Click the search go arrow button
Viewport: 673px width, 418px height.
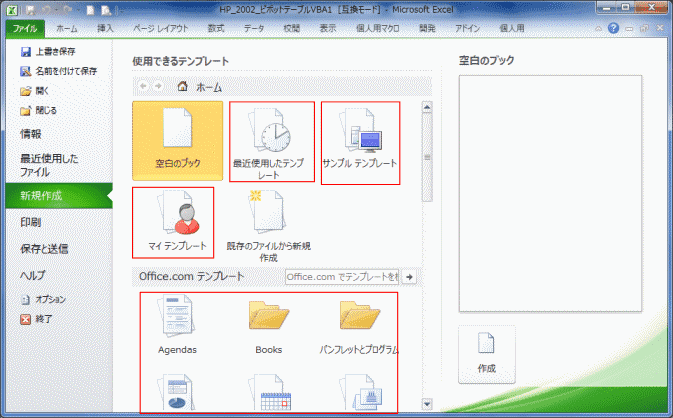pos(409,277)
